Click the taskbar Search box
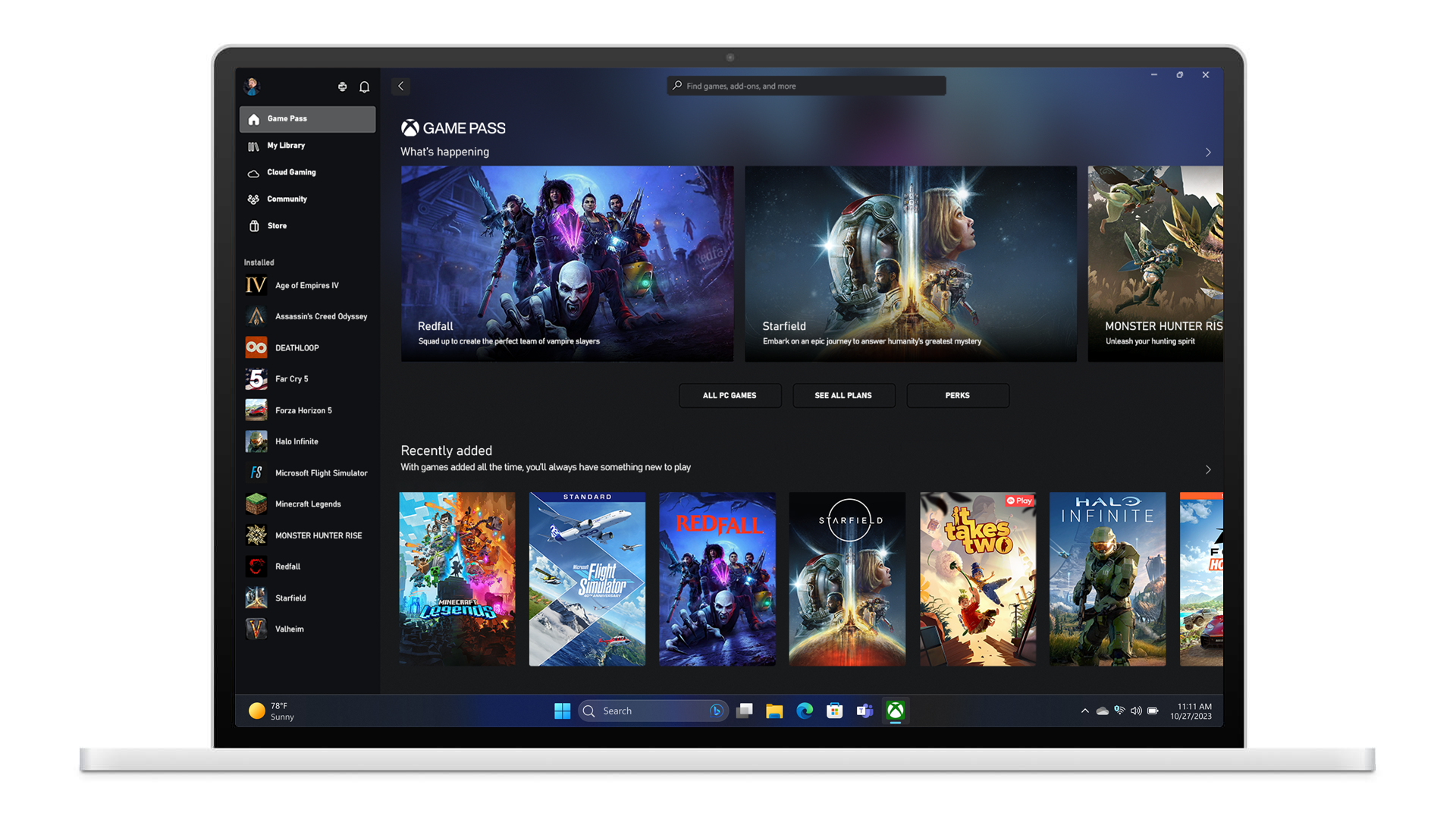The image size is (1456, 819). (653, 711)
